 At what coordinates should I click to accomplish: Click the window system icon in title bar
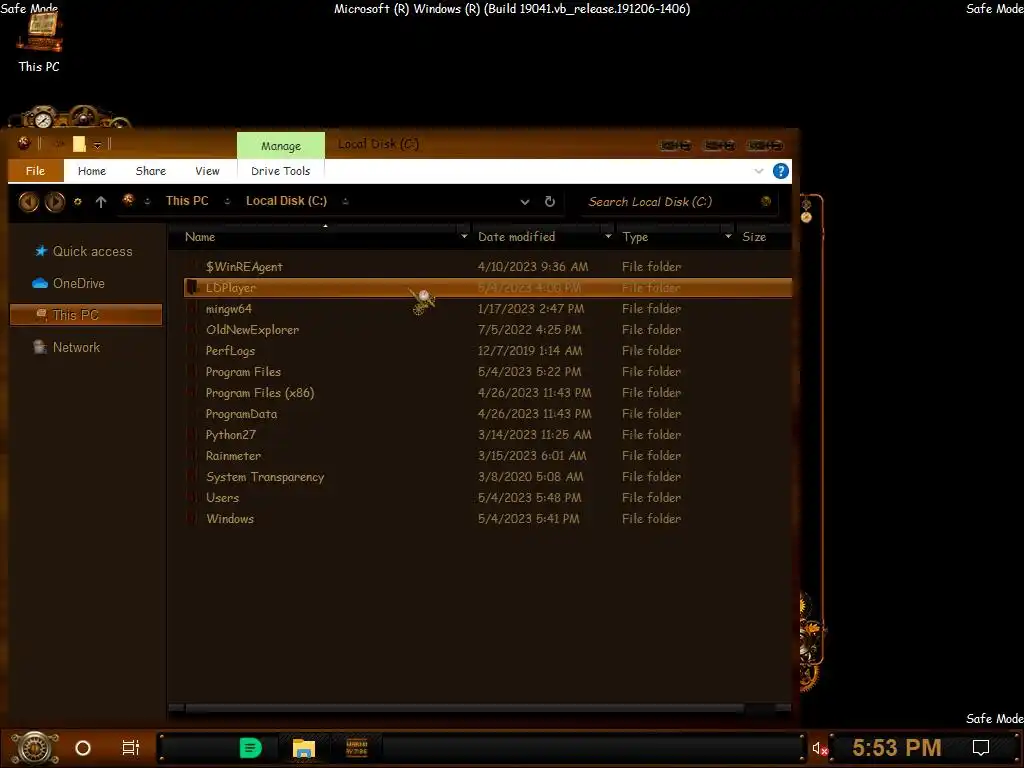(24, 142)
